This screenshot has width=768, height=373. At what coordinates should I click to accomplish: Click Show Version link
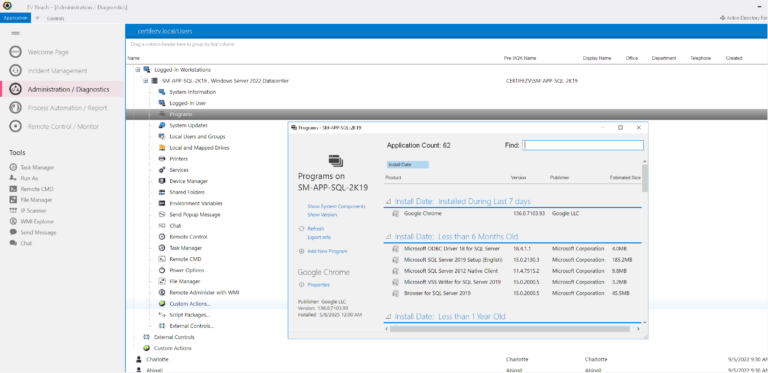point(322,215)
